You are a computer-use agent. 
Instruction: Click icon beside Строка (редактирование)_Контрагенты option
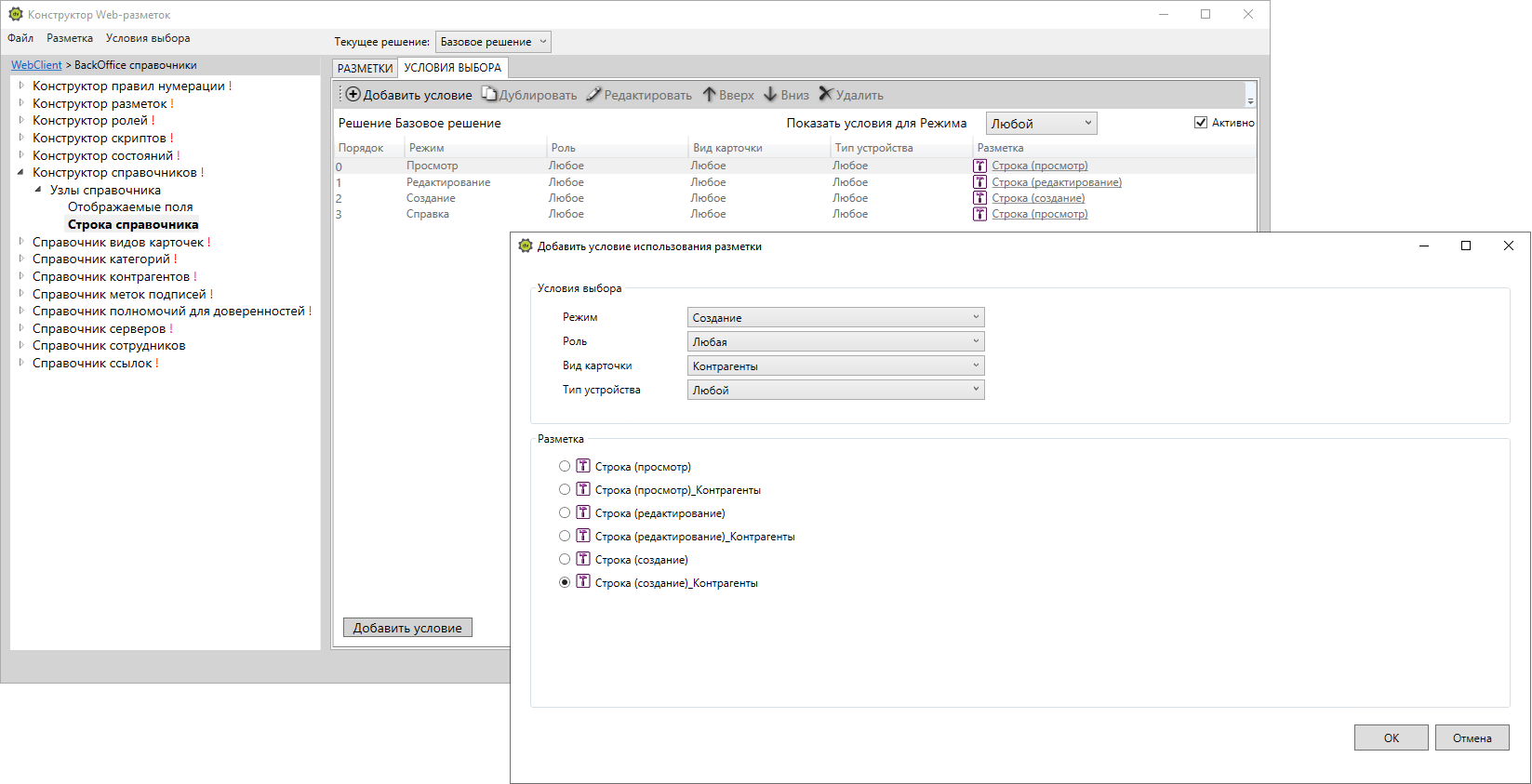(583, 536)
